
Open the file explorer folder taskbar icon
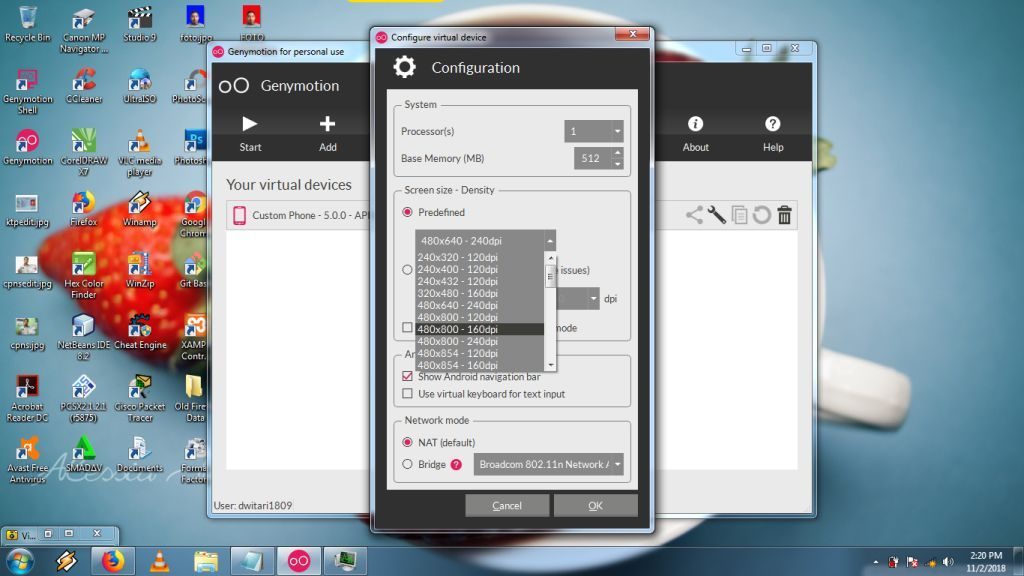206,561
